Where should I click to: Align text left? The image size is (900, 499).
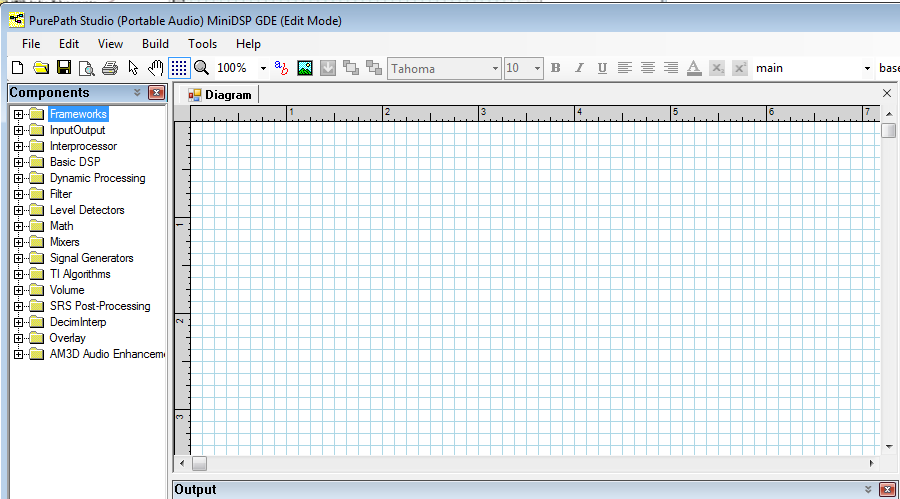coord(624,68)
